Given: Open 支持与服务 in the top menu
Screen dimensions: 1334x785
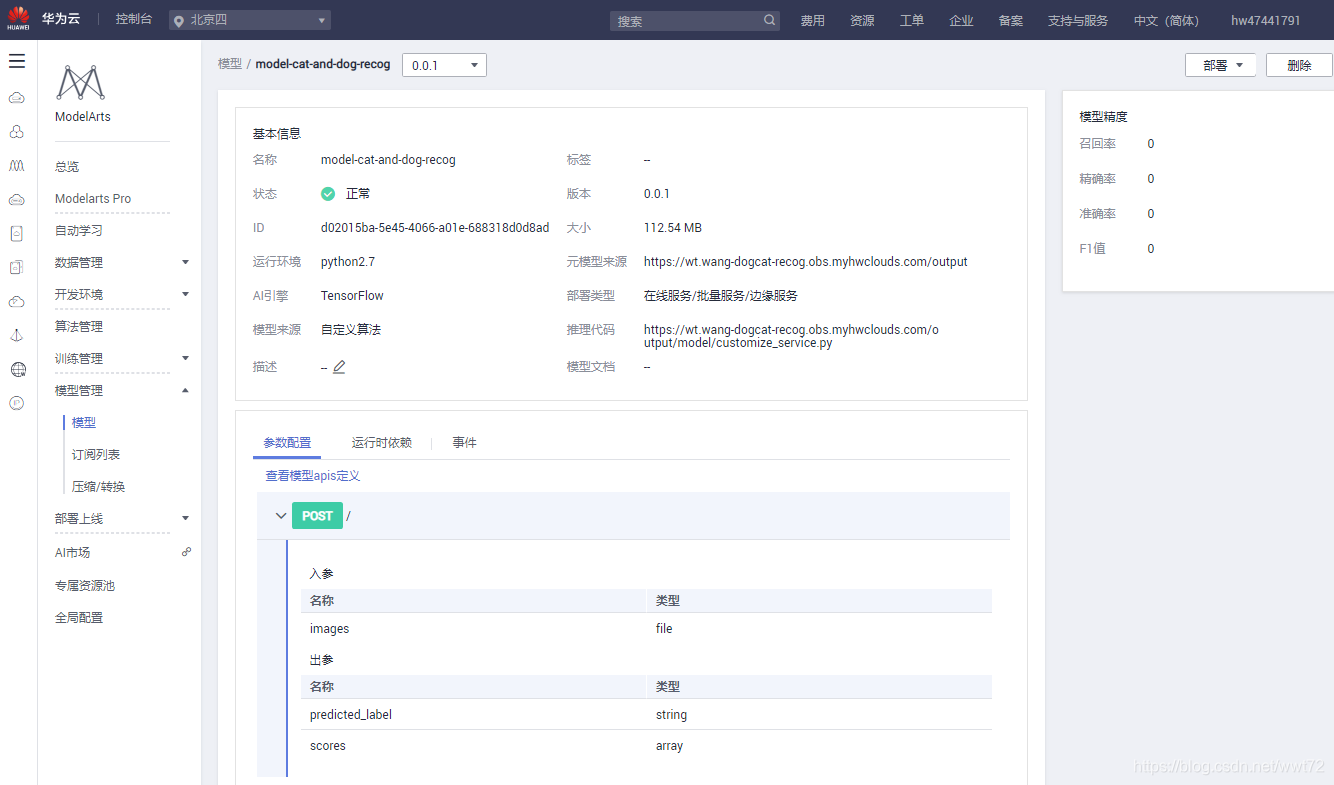Looking at the screenshot, I should pyautogui.click(x=1078, y=20).
